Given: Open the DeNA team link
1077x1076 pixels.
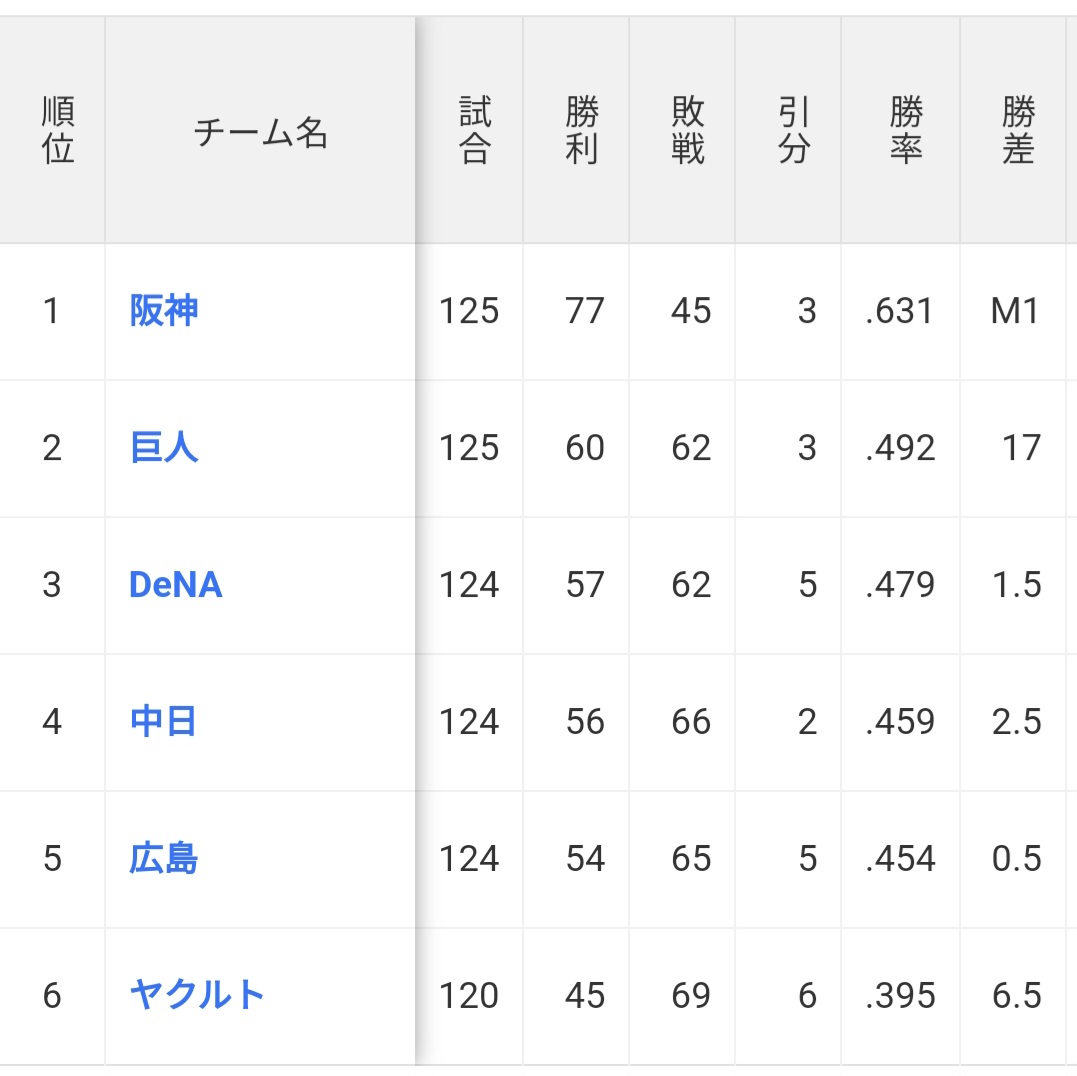Looking at the screenshot, I should pos(176,585).
